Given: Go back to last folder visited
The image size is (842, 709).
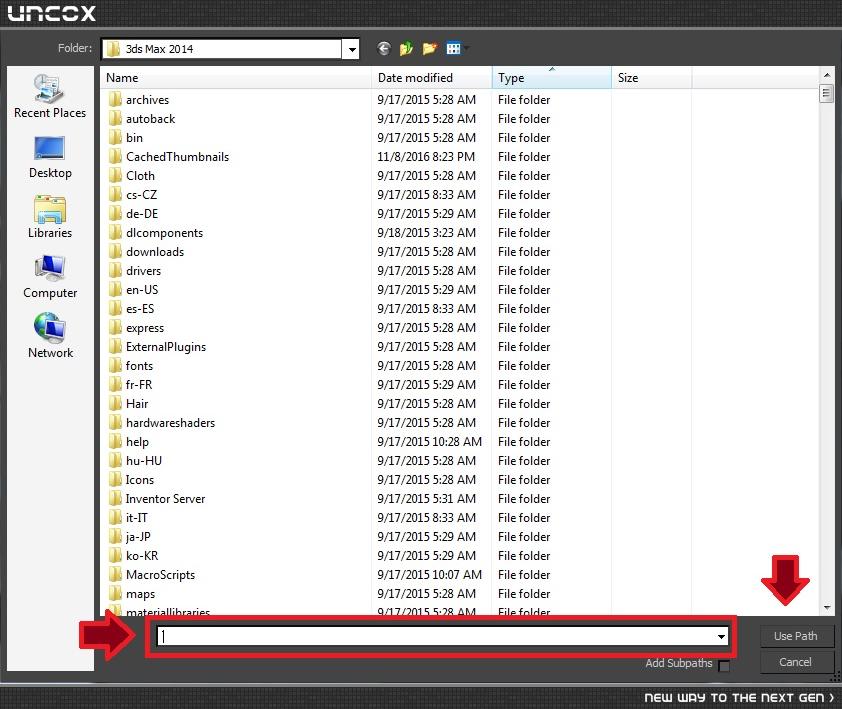Looking at the screenshot, I should point(383,49).
